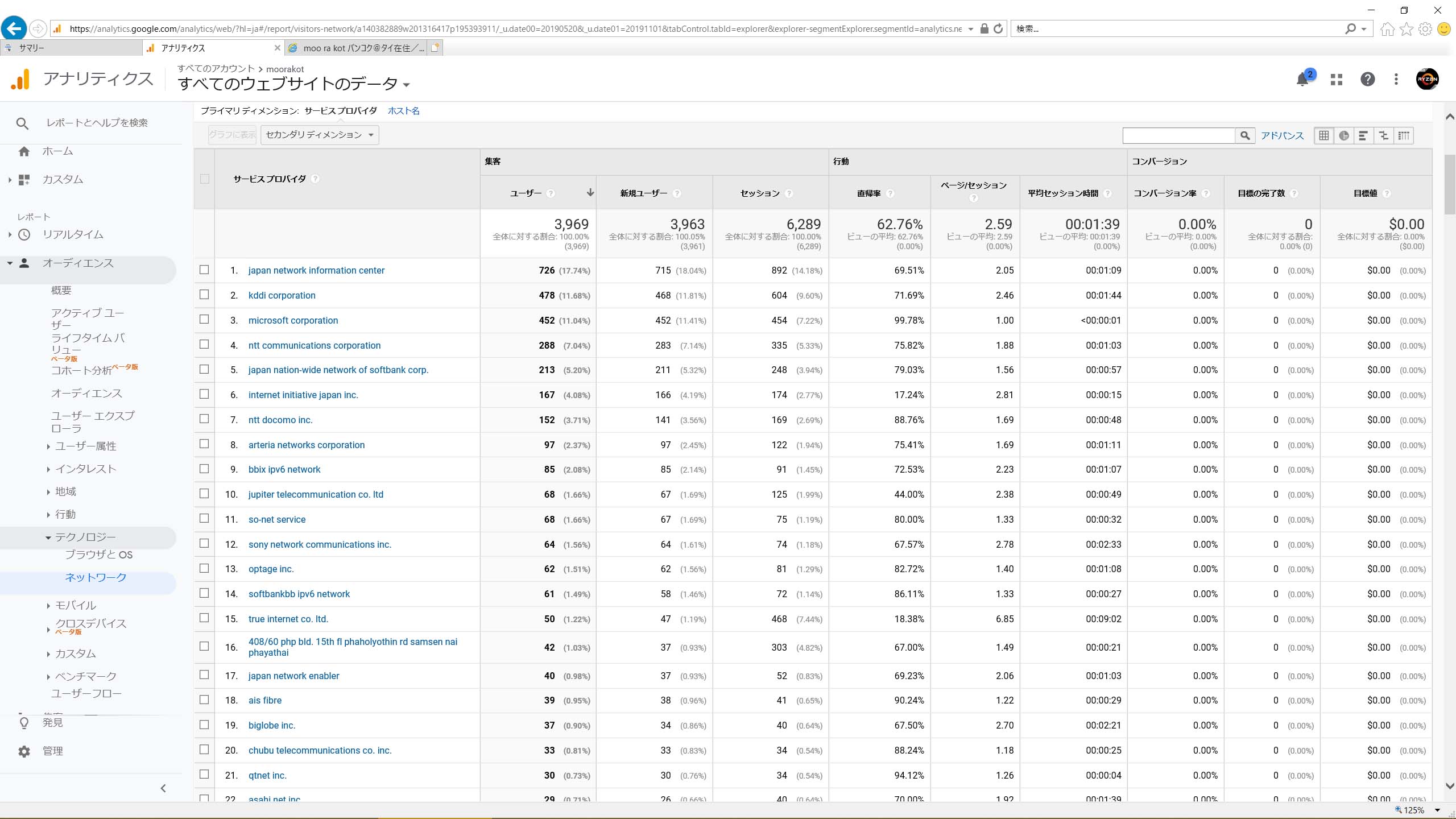The width and height of the screenshot is (1456, 819).
Task: Open the Google apps grid icon
Action: coord(1337,79)
